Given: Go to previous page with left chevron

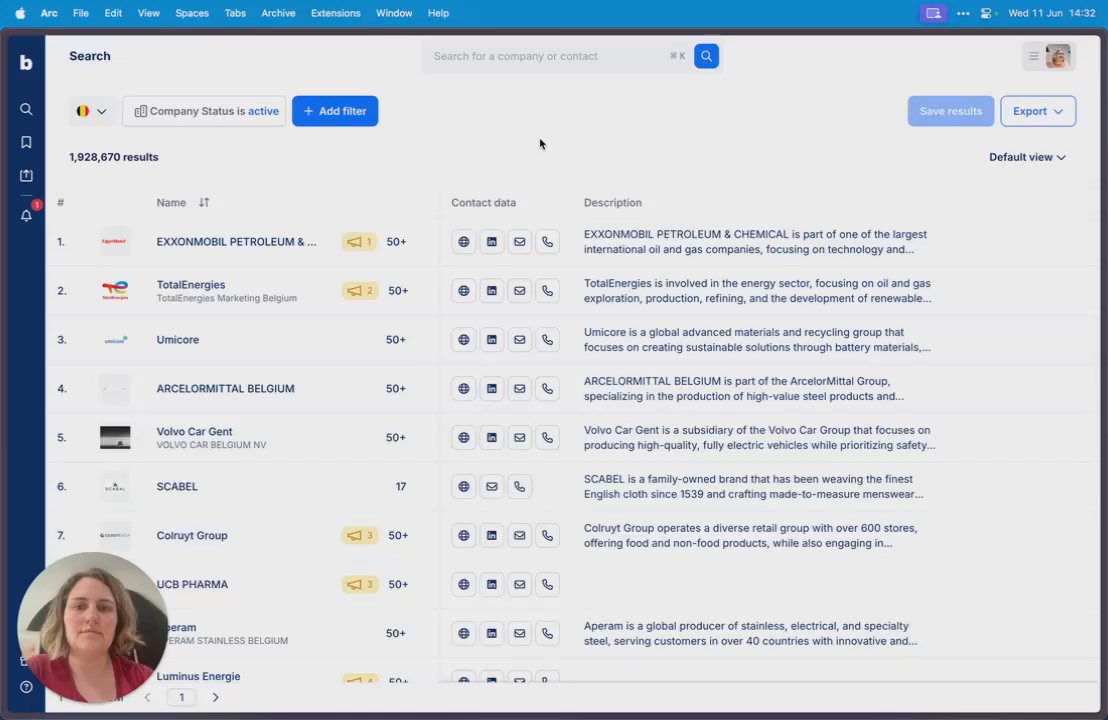Looking at the screenshot, I should (147, 697).
